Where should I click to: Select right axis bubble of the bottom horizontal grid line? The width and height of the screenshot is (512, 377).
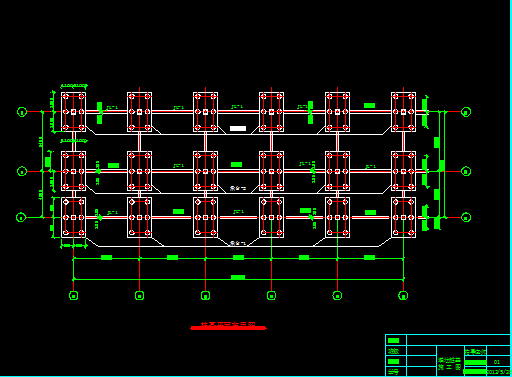466,217
